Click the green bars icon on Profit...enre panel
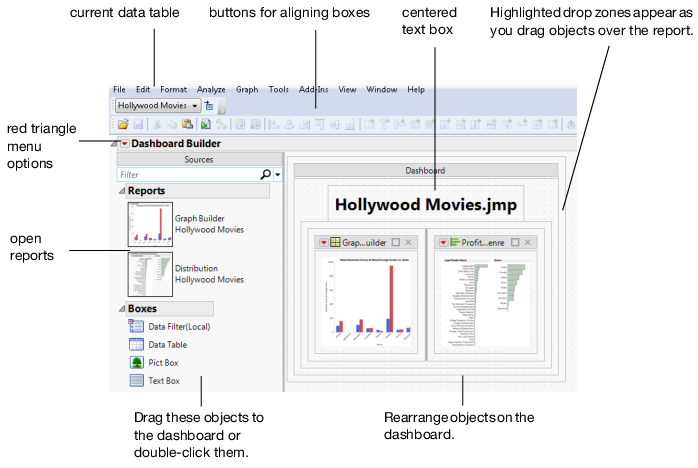698x468 pixels. click(455, 242)
